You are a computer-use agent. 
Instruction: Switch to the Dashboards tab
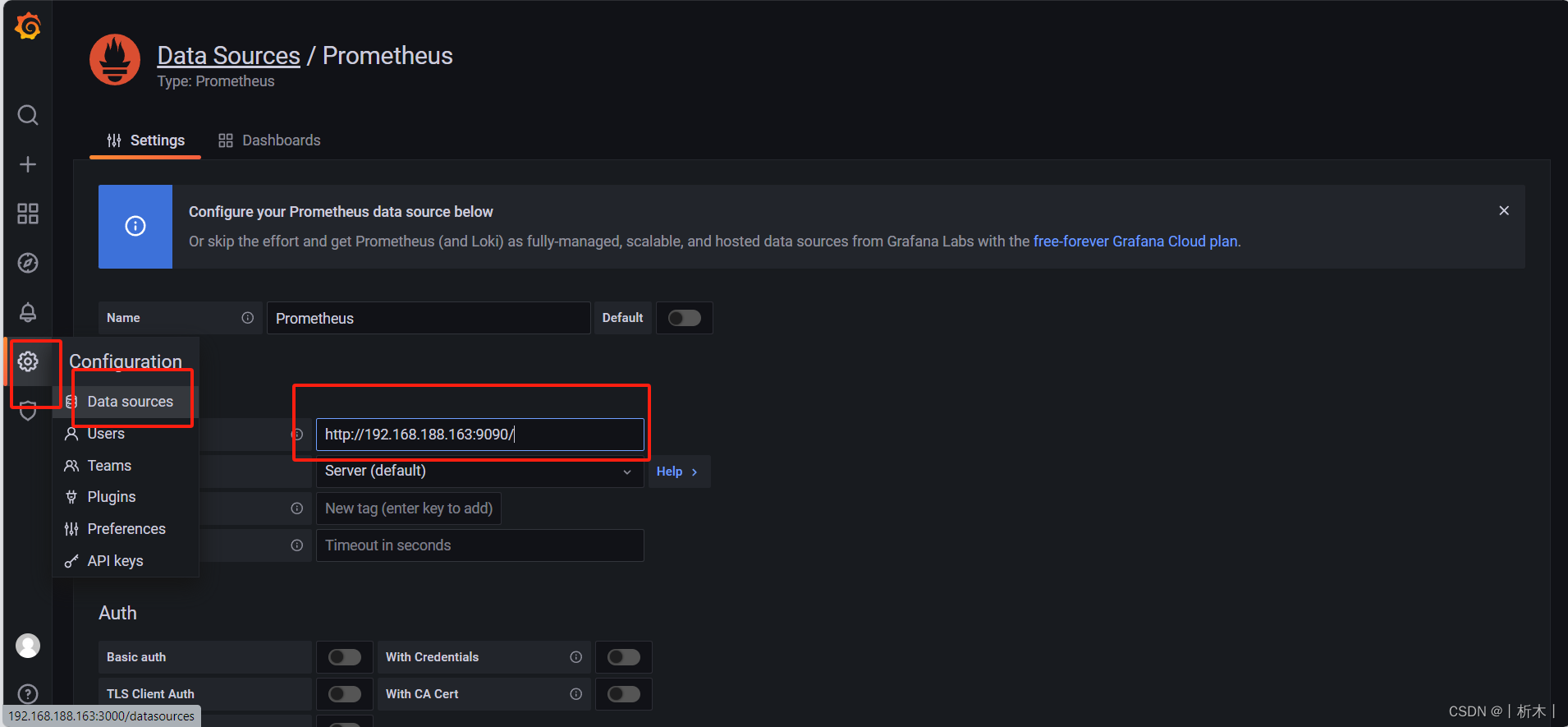[269, 140]
